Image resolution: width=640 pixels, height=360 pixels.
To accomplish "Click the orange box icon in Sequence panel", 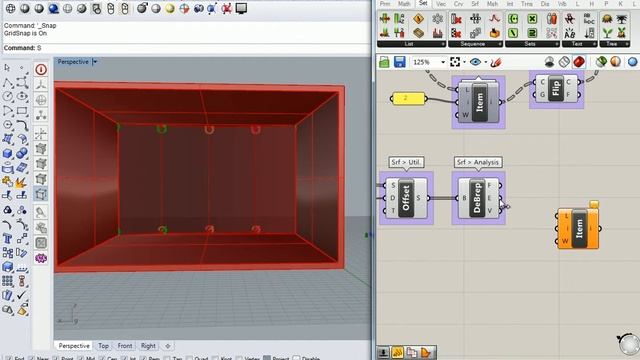I will pyautogui.click(x=494, y=33).
